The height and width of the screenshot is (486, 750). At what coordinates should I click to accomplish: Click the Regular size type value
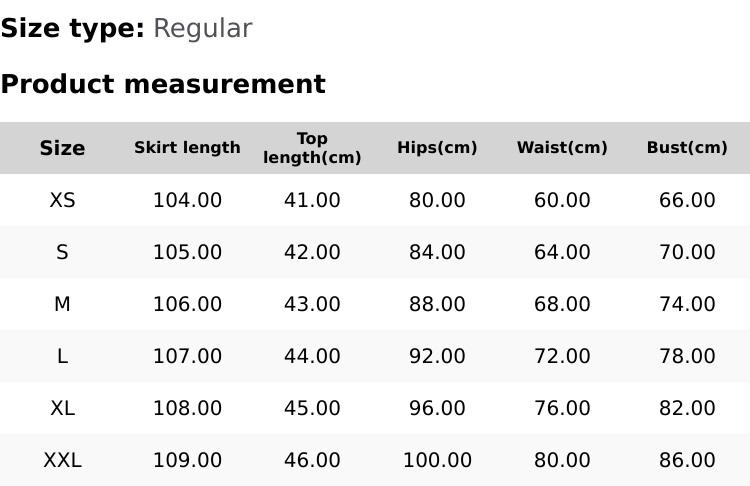click(202, 28)
